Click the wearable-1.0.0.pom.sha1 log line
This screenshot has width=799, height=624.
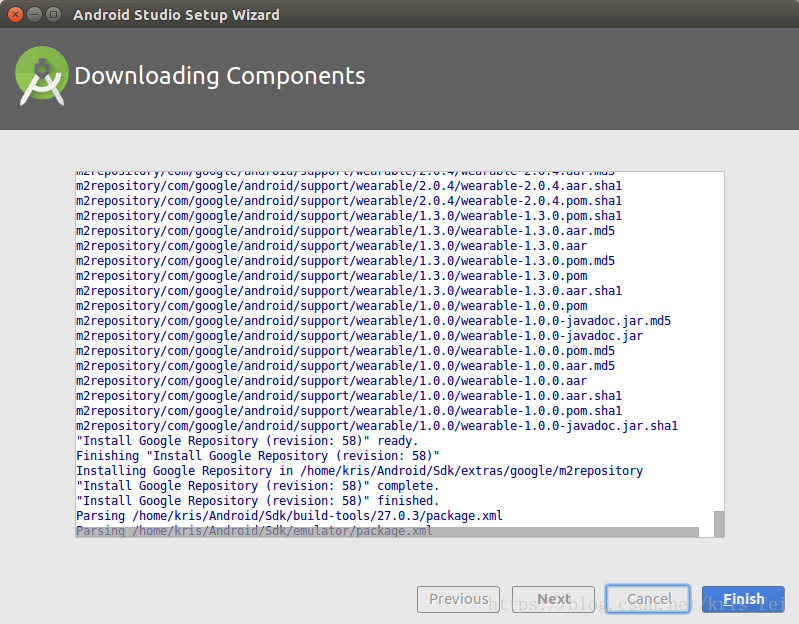pyautogui.click(x=349, y=411)
